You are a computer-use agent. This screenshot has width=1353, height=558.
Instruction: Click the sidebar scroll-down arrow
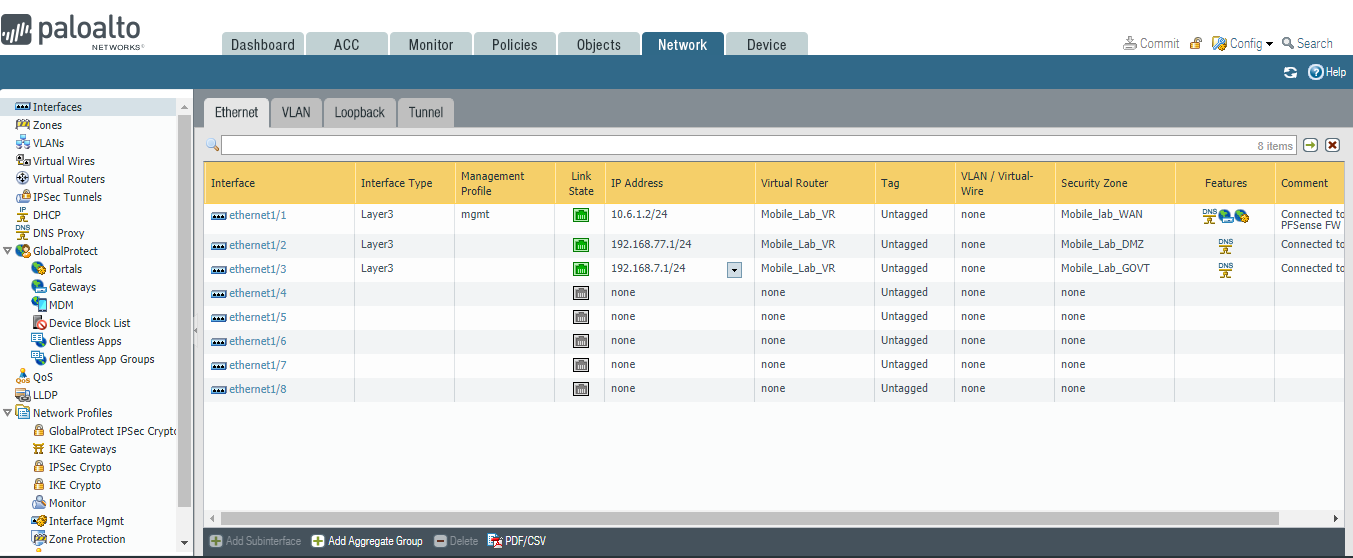184,541
